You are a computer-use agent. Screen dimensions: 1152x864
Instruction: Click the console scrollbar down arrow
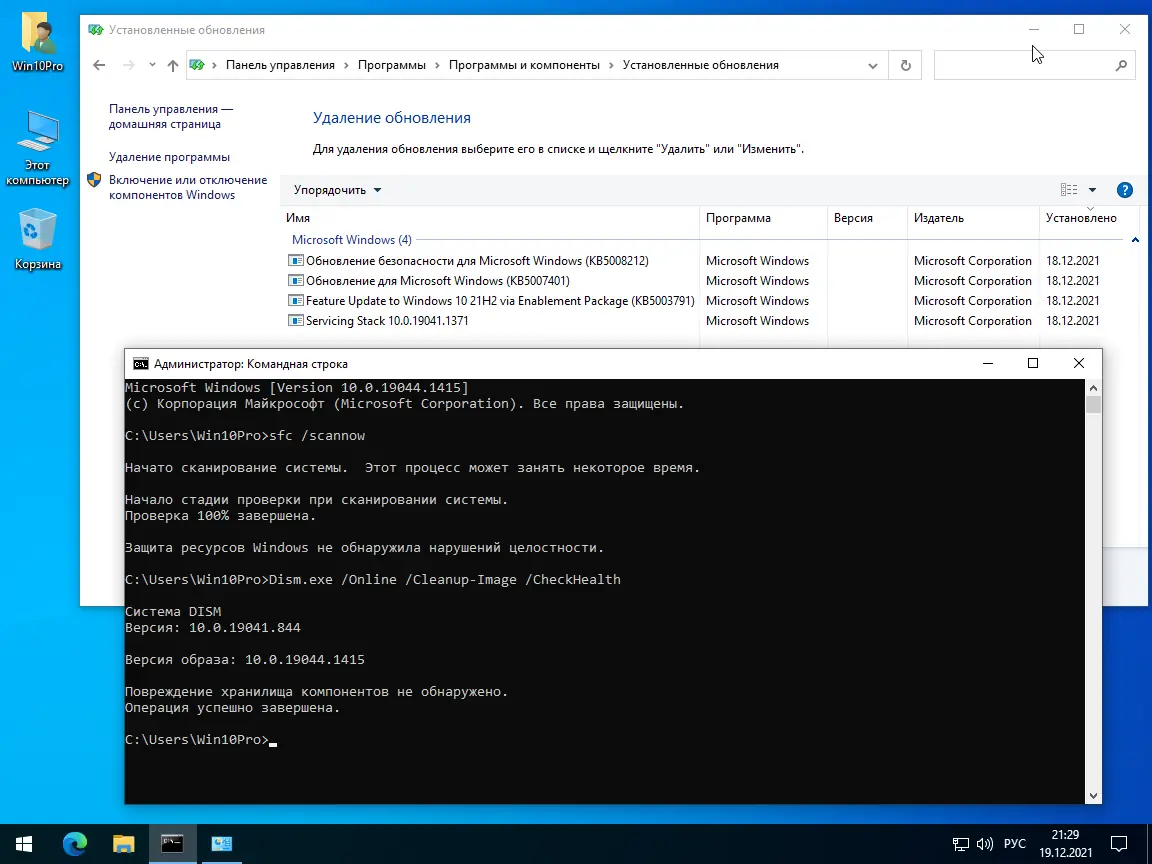pos(1093,796)
